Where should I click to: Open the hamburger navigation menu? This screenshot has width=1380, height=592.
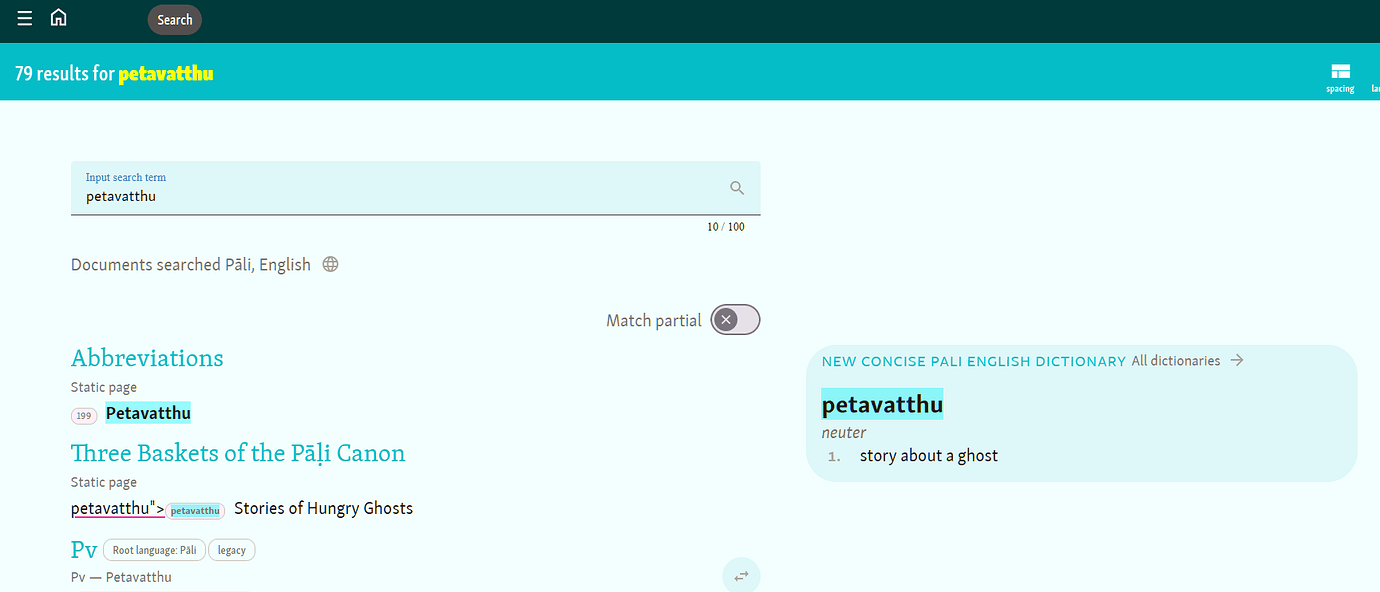coord(24,17)
